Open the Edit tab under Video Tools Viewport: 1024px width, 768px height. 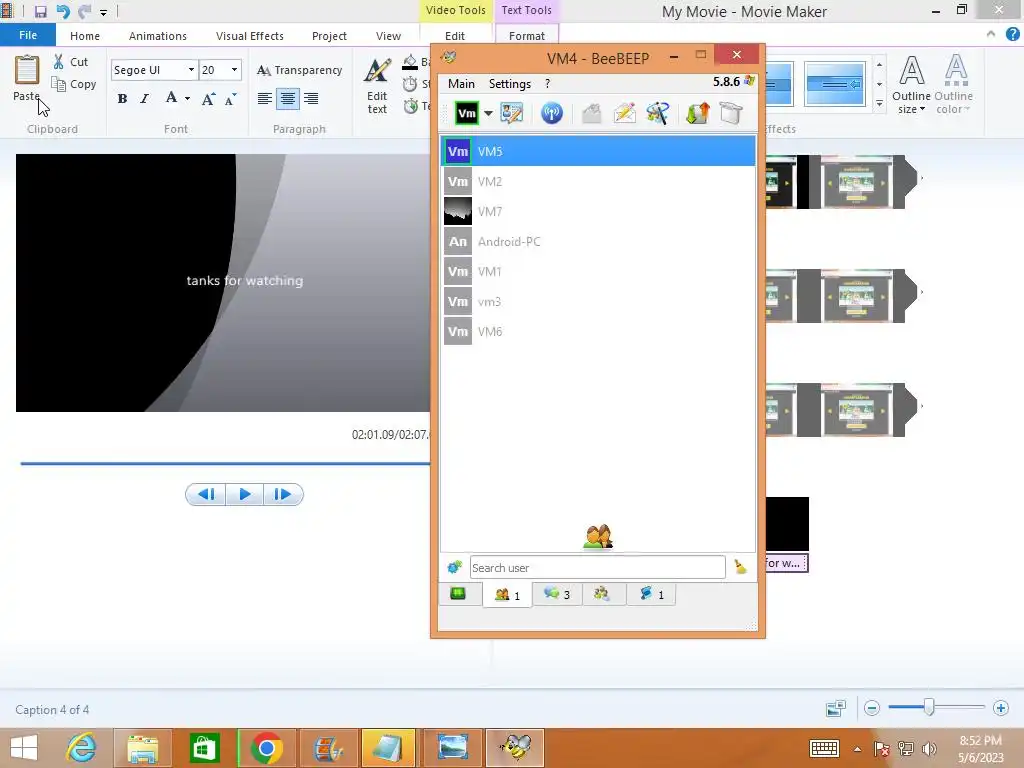click(455, 36)
